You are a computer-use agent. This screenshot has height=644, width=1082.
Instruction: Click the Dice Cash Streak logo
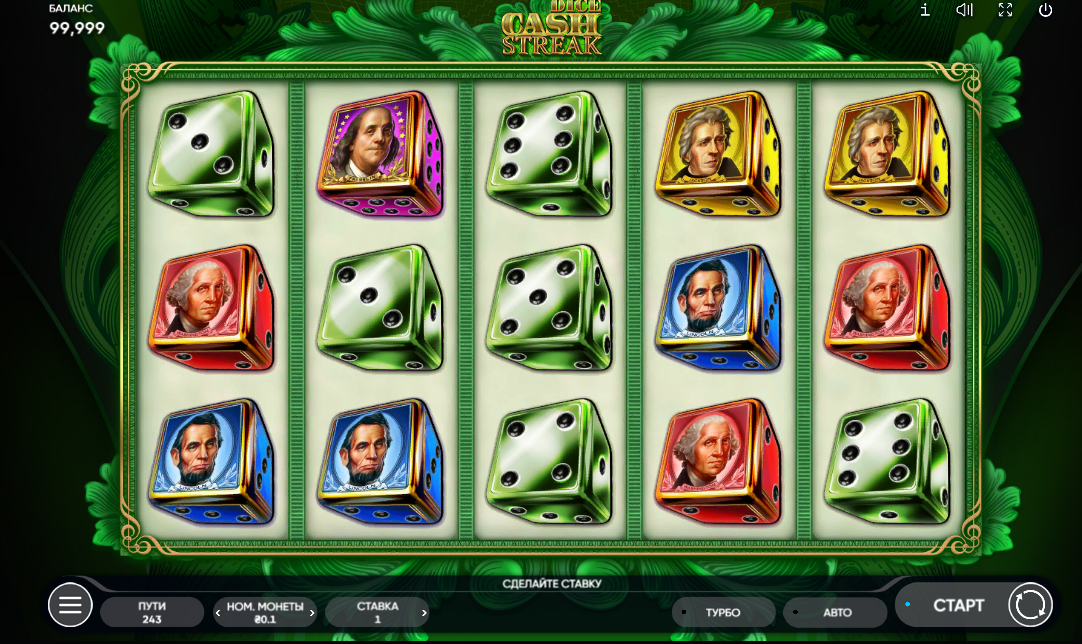(x=551, y=28)
